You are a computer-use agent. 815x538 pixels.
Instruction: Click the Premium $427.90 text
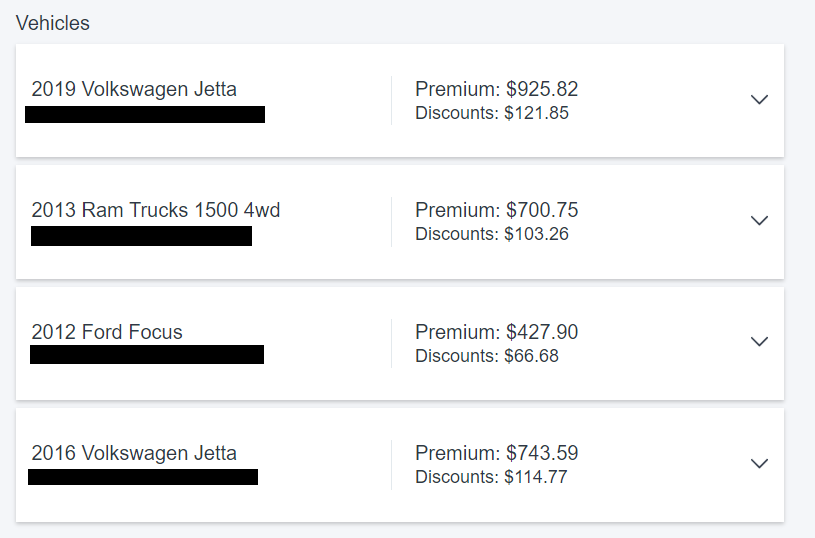(496, 332)
